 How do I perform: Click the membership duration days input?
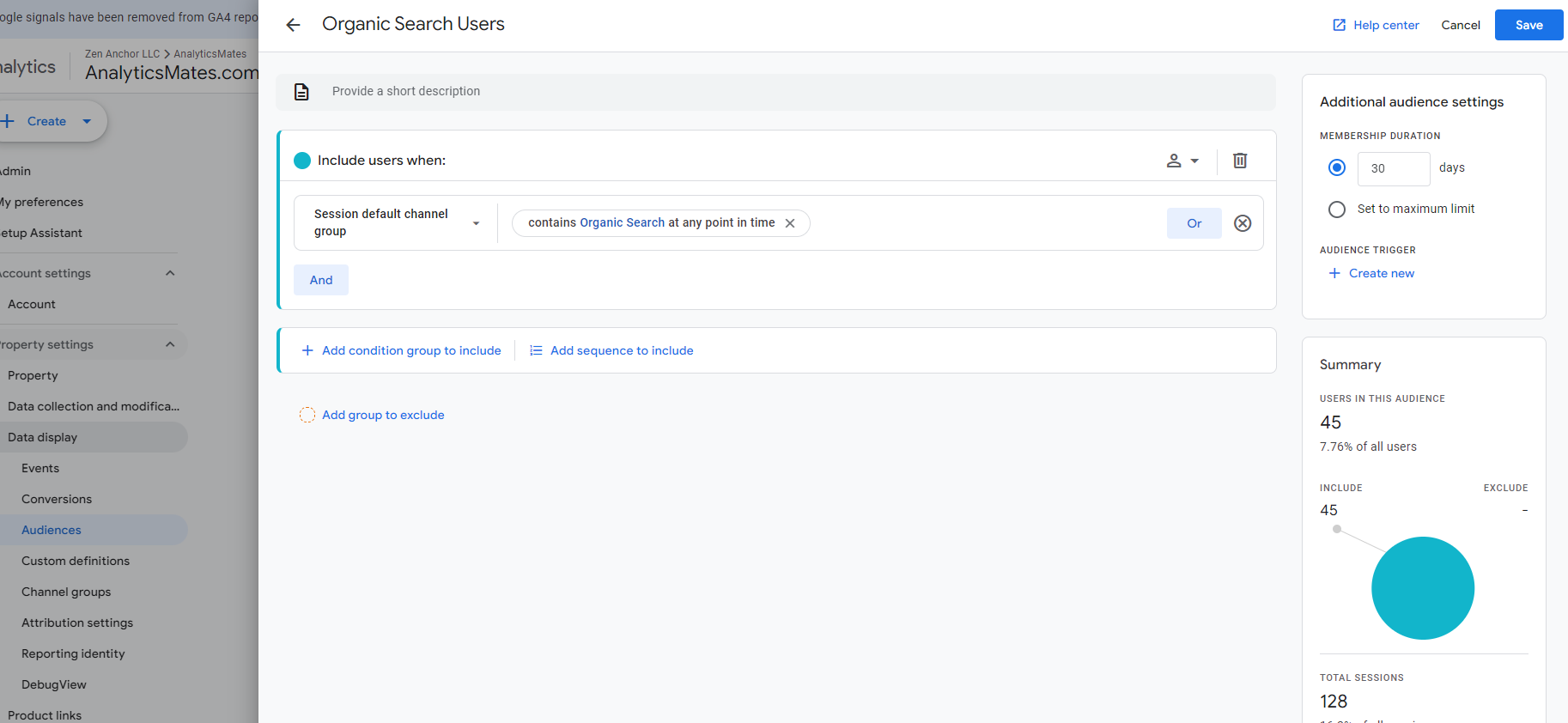[x=1394, y=168]
